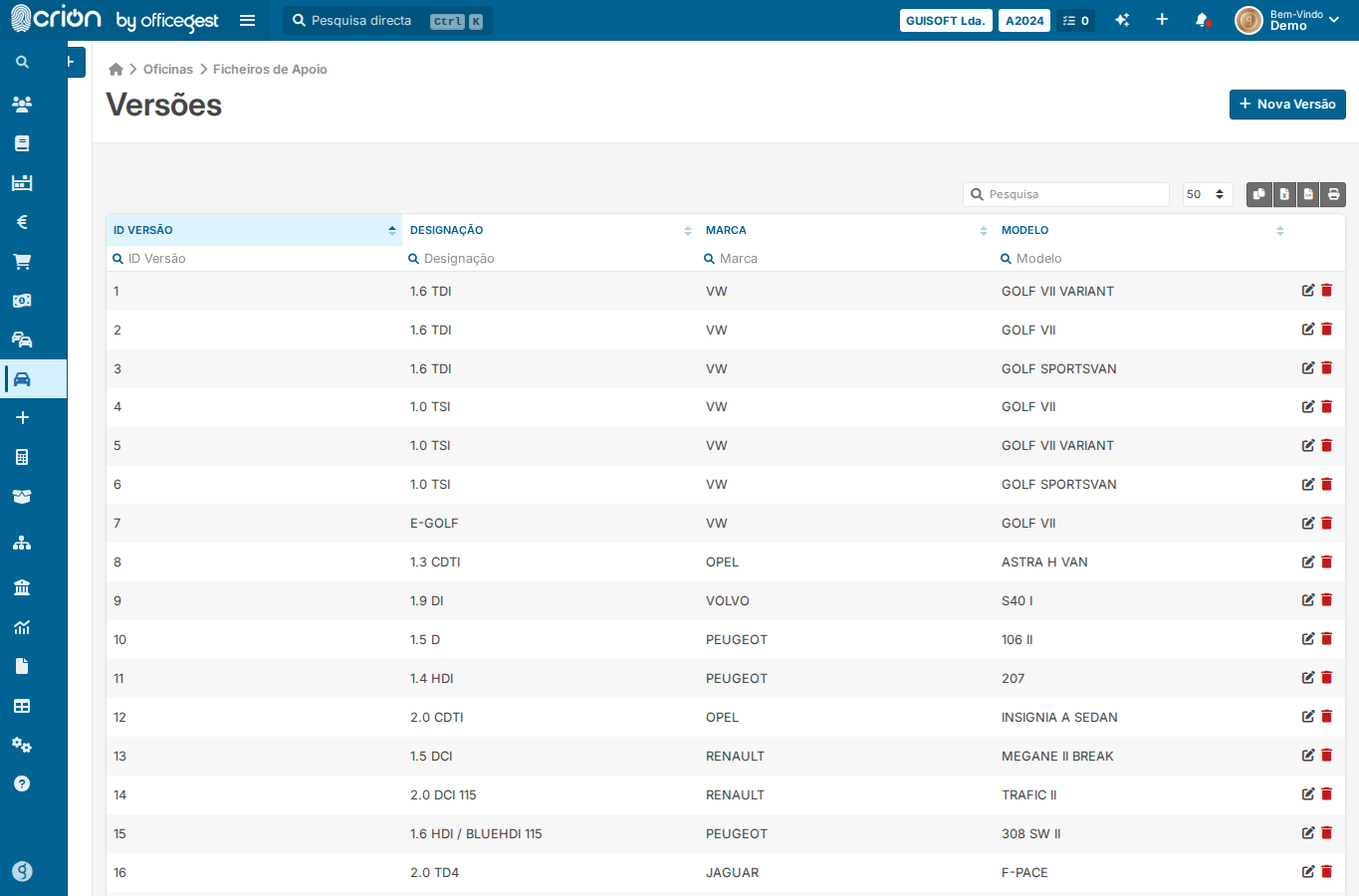Sort by Marca column
1359x896 pixels.
click(x=845, y=230)
